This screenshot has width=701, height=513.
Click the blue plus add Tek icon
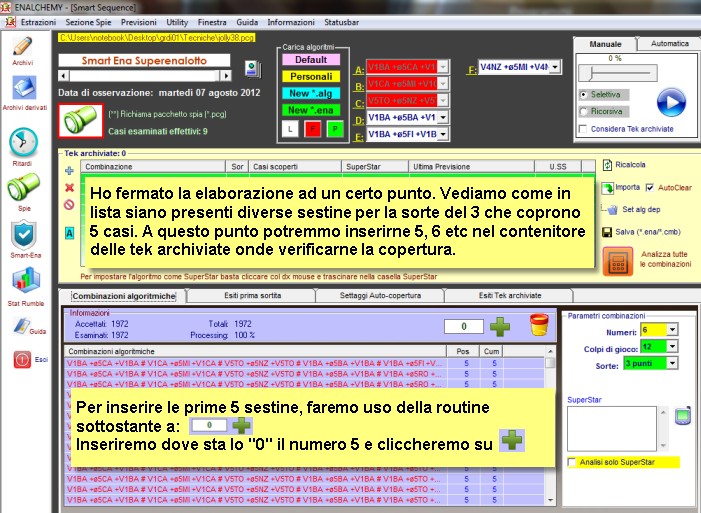tap(69, 171)
